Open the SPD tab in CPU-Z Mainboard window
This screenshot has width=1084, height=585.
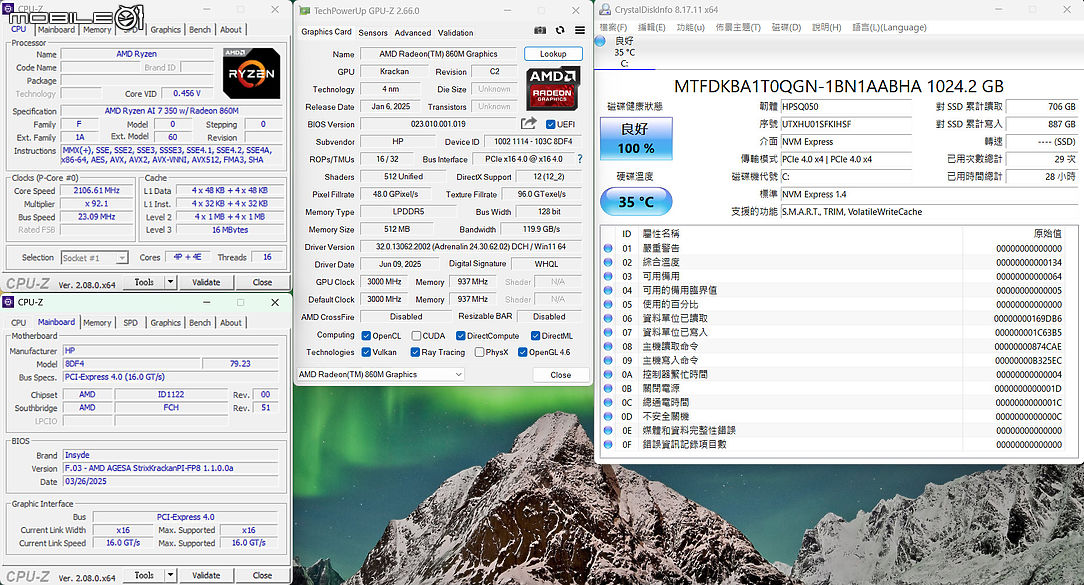pos(131,323)
